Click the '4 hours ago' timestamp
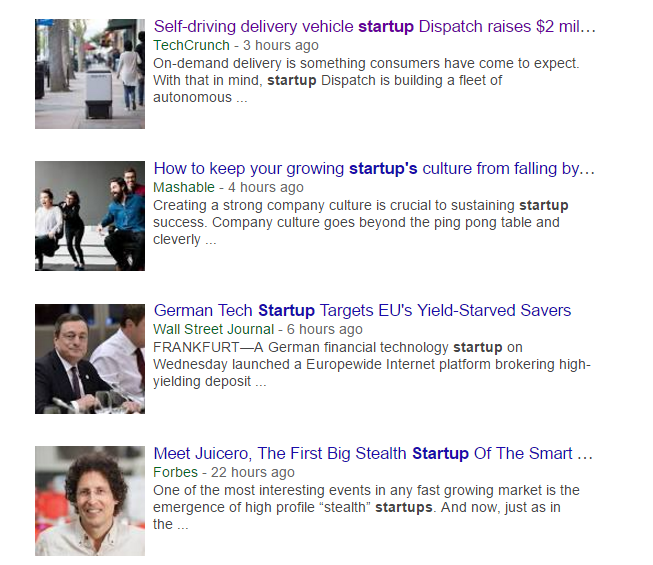The image size is (653, 565). pyautogui.click(x=266, y=187)
